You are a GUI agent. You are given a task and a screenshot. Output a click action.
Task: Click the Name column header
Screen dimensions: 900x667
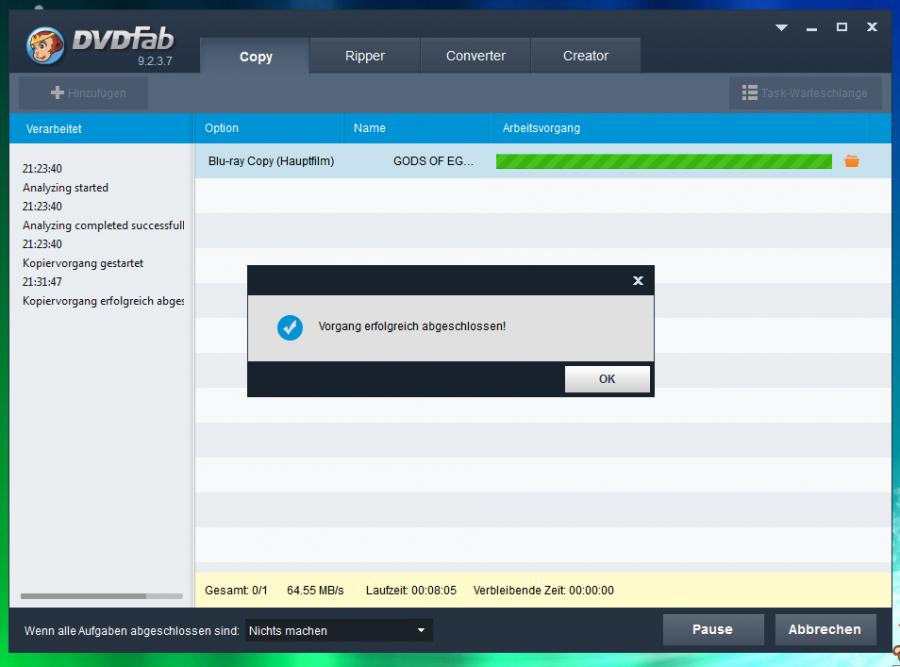[417, 129]
